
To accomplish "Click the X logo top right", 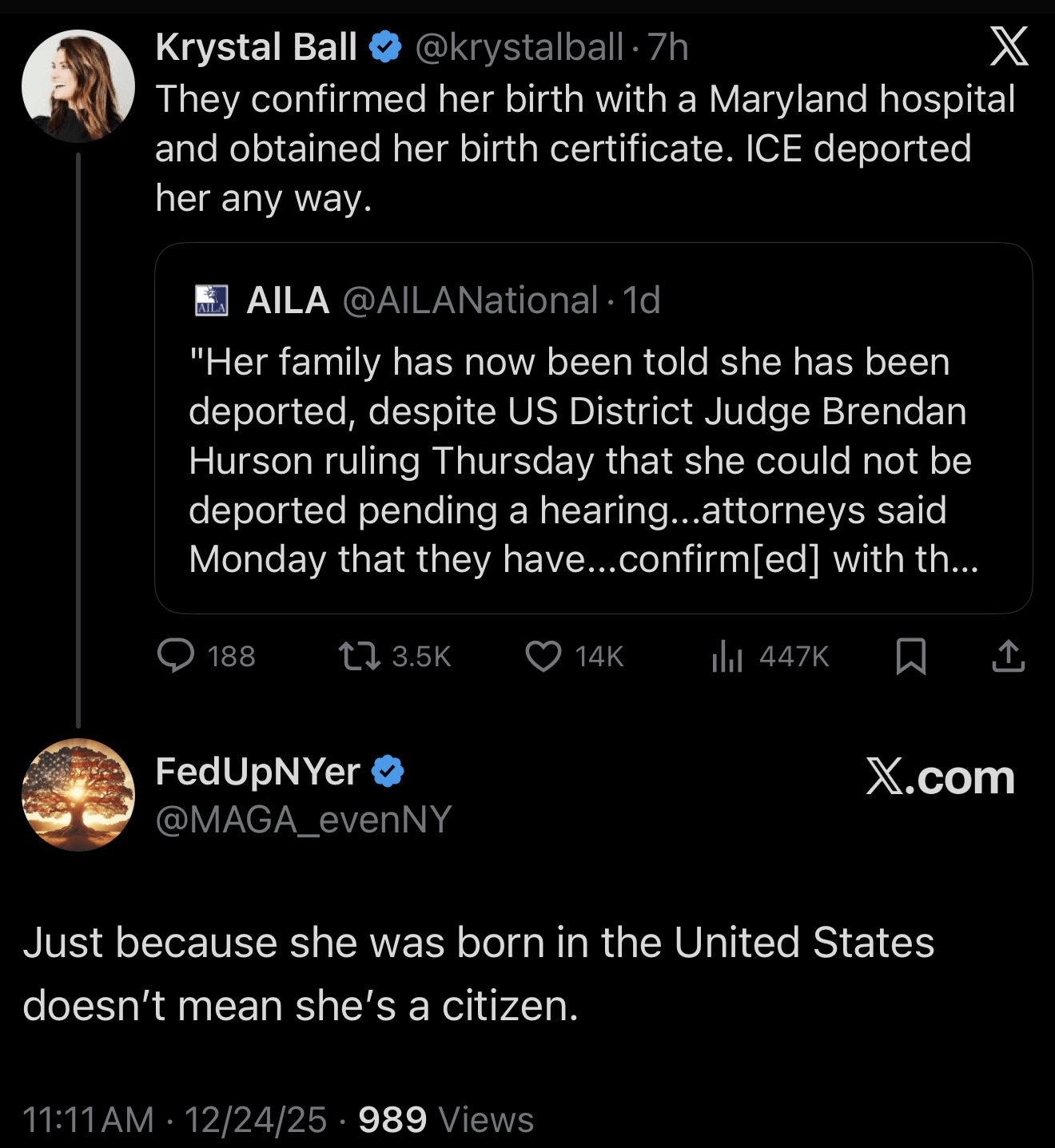I will [x=1009, y=46].
